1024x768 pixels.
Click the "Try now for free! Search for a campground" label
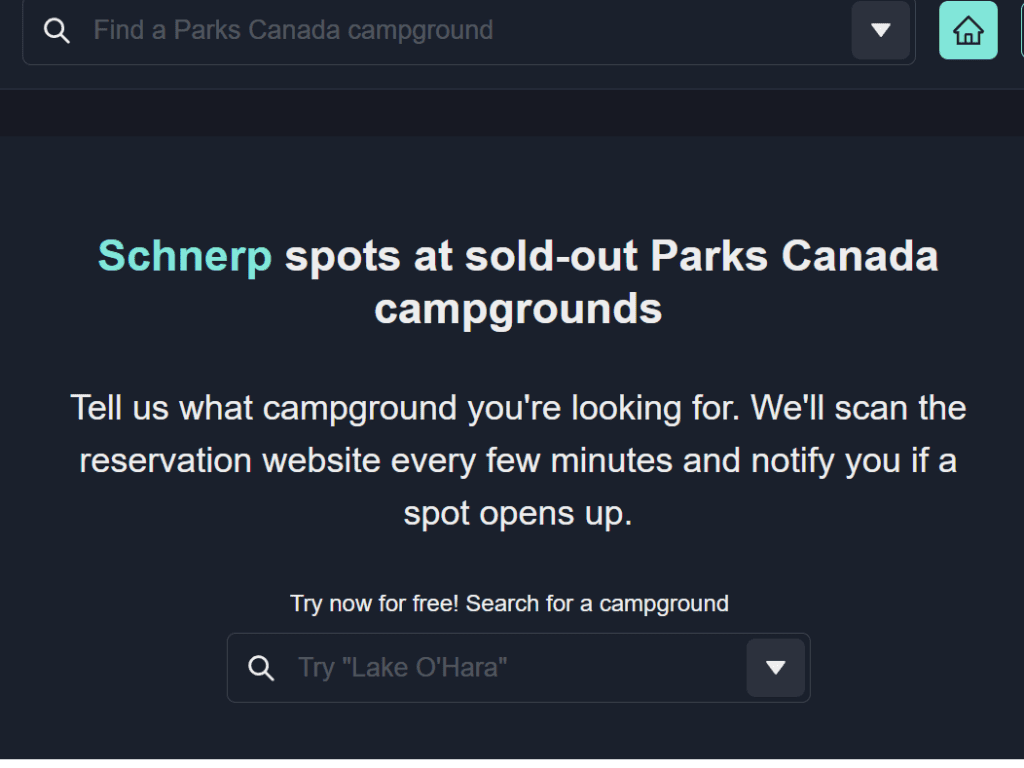[x=509, y=603]
